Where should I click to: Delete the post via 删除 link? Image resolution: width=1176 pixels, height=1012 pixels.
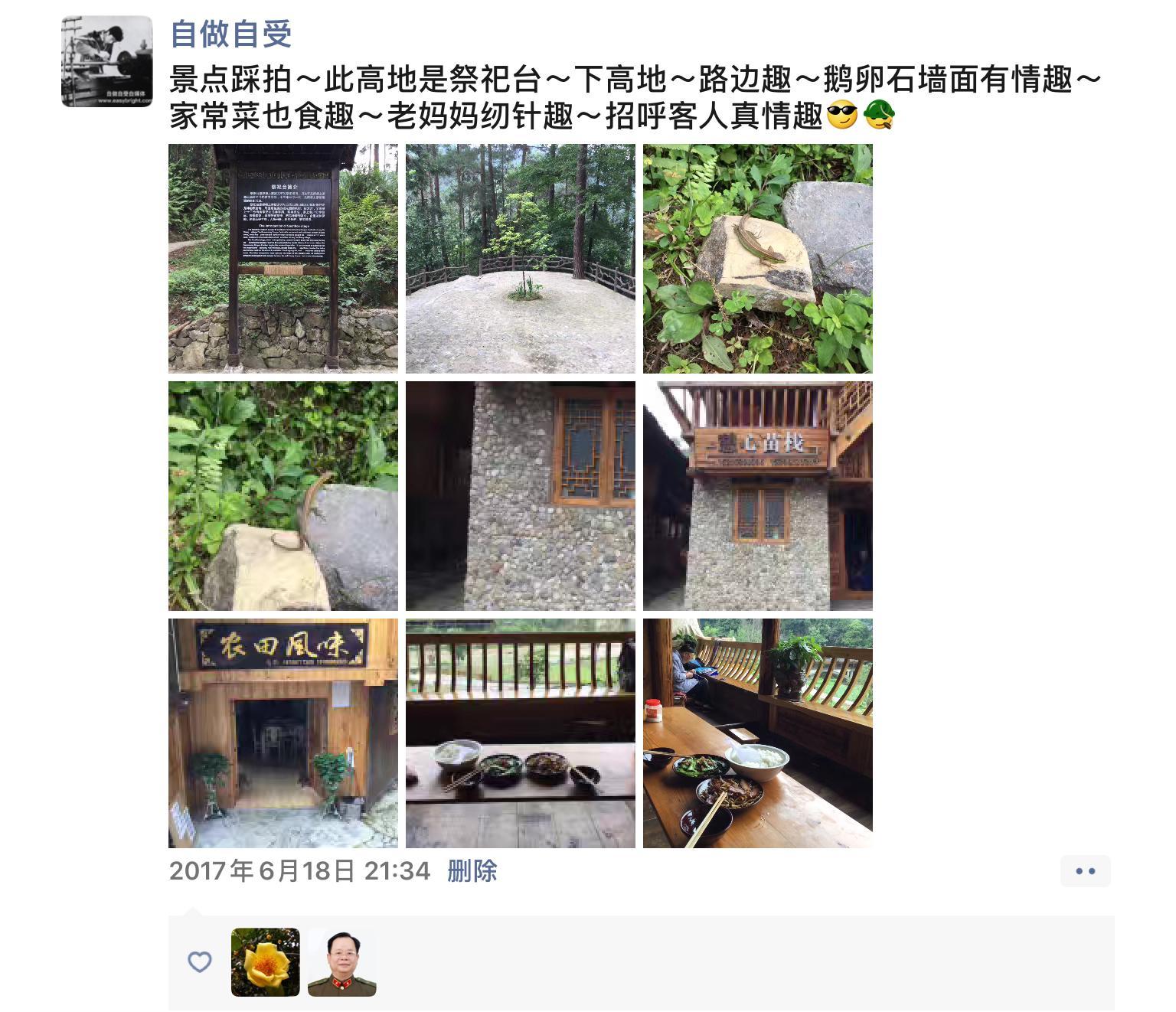(x=472, y=871)
